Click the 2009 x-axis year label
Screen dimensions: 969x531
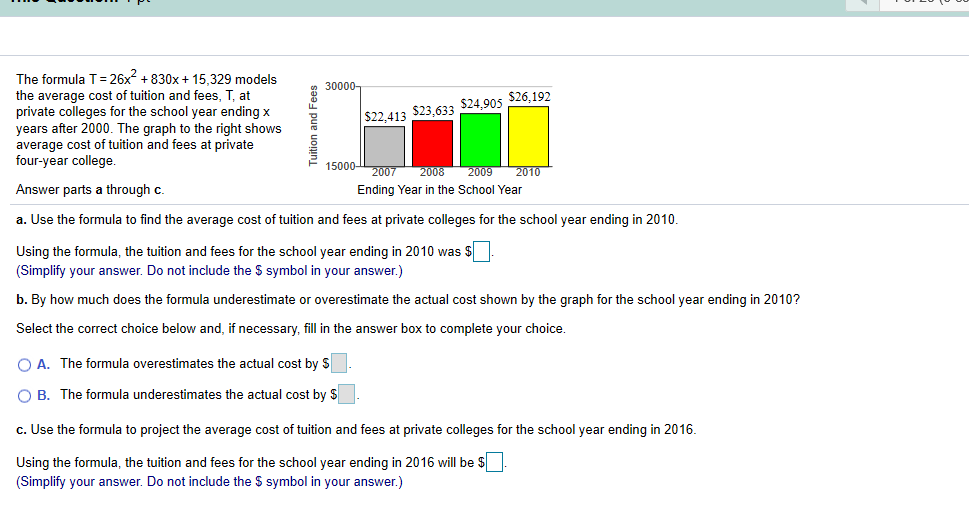(480, 172)
